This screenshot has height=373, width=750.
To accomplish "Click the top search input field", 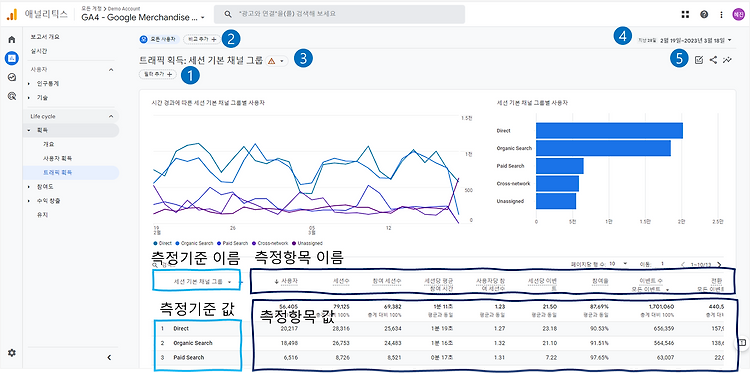I will coord(340,14).
